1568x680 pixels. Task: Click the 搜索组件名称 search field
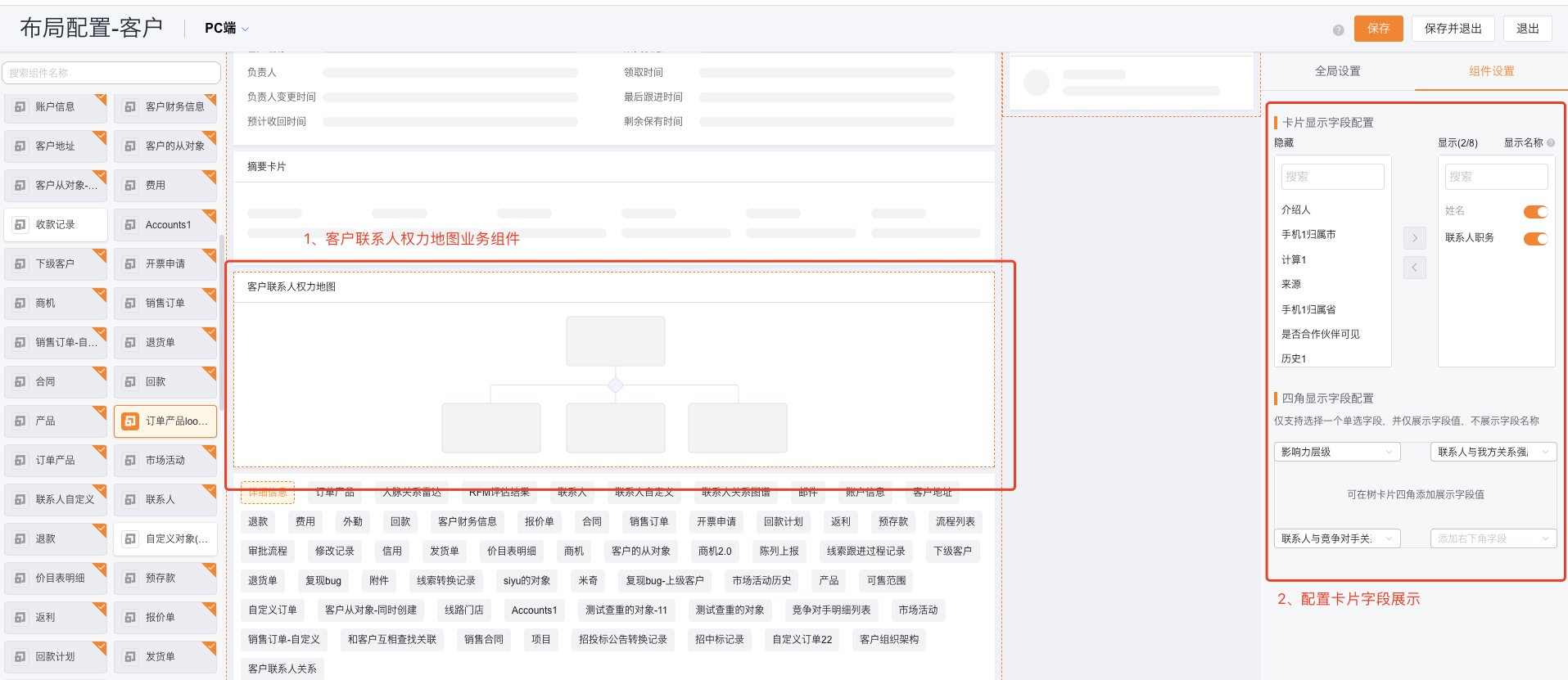pyautogui.click(x=111, y=73)
